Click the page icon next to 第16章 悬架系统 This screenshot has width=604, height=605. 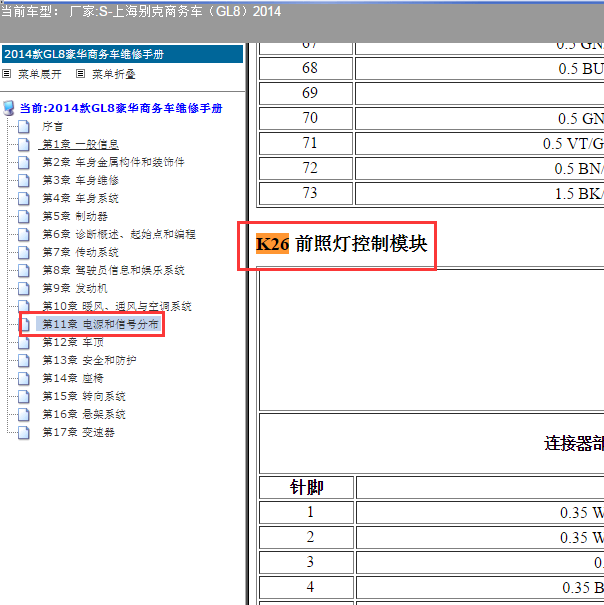click(x=24, y=414)
